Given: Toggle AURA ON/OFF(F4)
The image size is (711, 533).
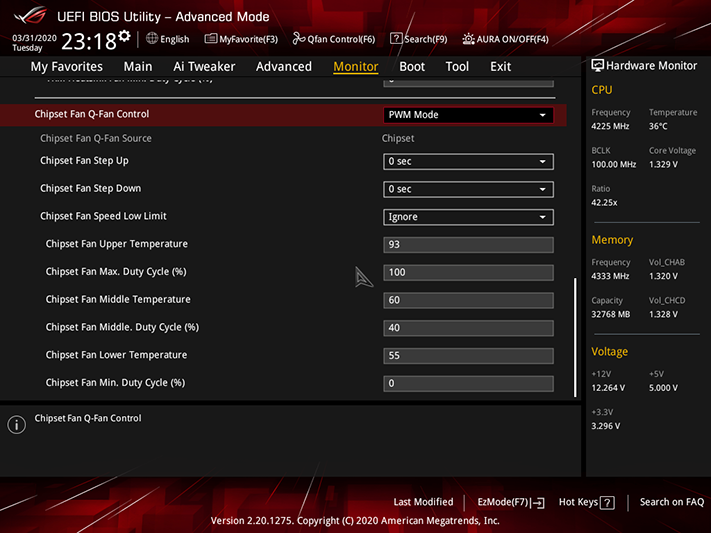Looking at the screenshot, I should 505,39.
